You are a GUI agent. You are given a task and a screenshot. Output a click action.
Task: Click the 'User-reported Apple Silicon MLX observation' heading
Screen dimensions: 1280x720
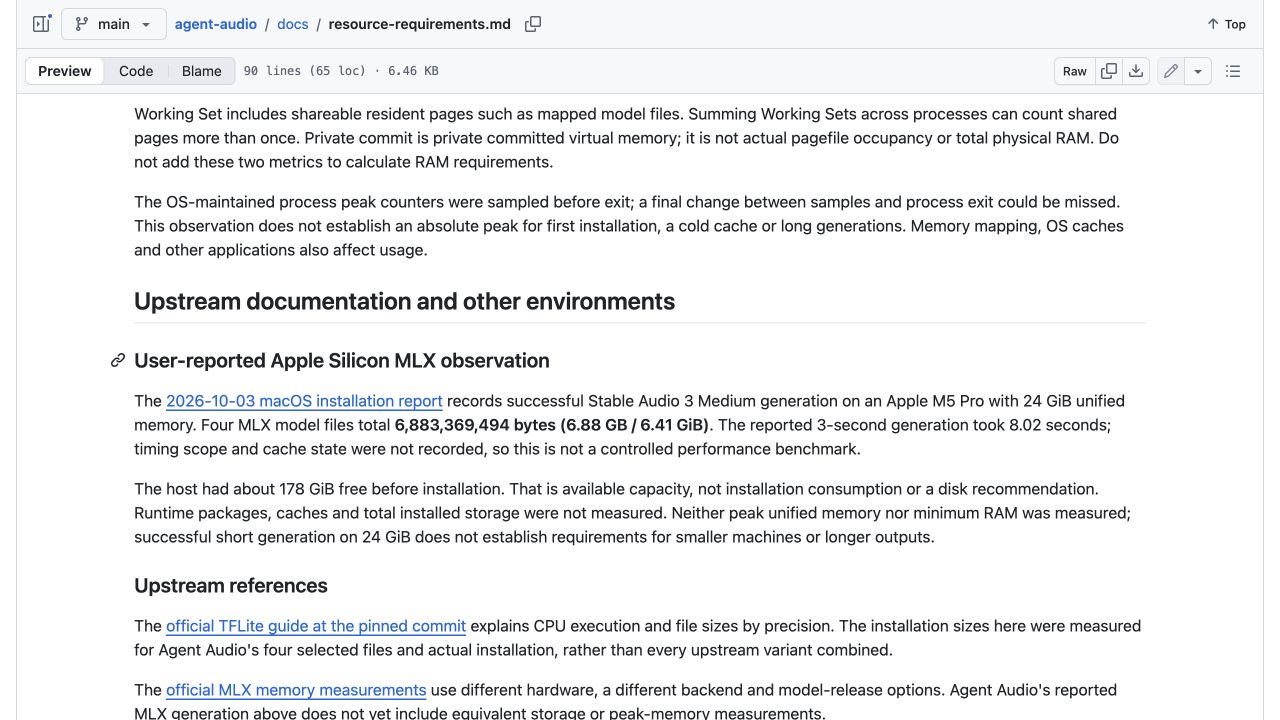342,361
